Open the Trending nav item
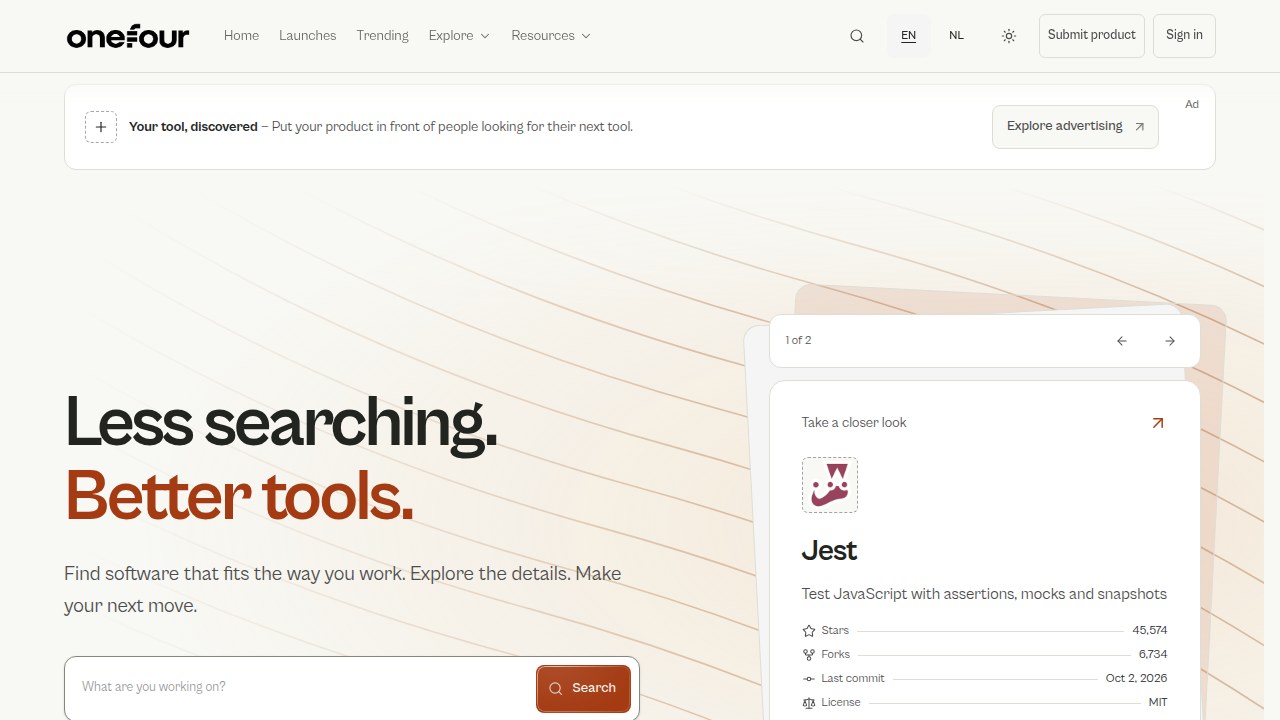 [x=383, y=36]
